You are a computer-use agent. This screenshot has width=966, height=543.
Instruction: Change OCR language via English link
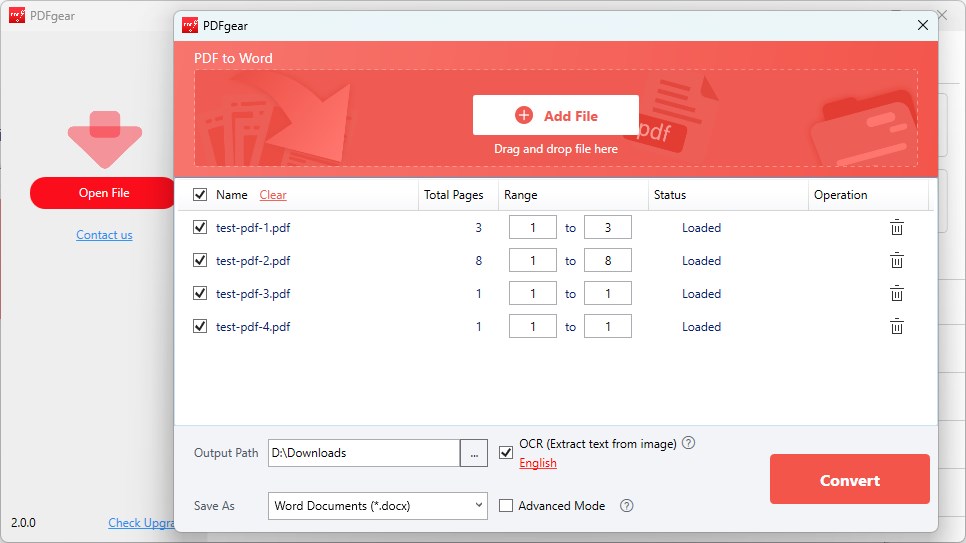tap(538, 463)
